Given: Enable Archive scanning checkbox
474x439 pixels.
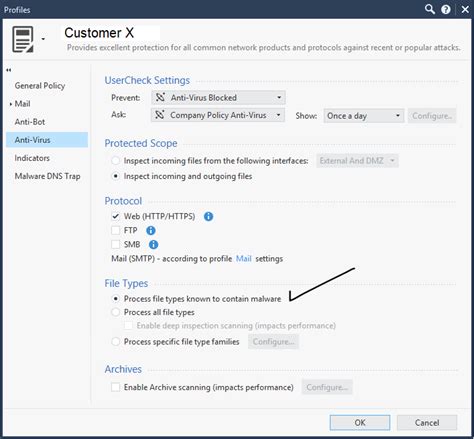Looking at the screenshot, I should (x=115, y=387).
